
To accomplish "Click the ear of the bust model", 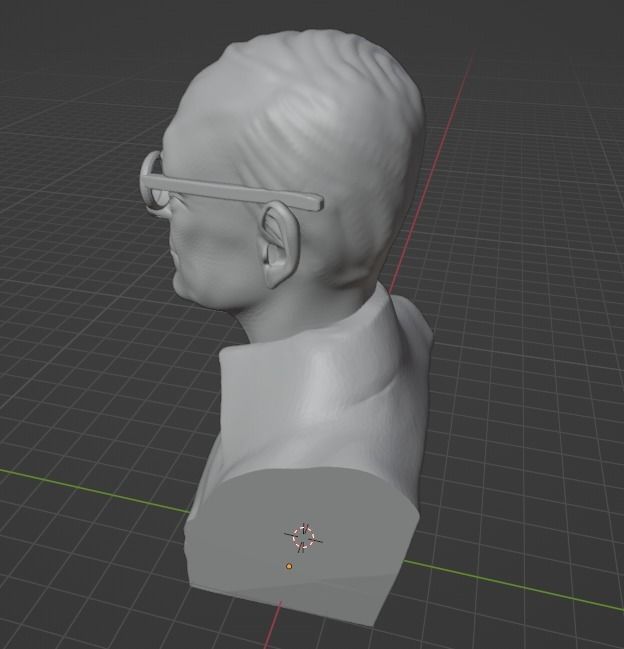I will pos(279,244).
